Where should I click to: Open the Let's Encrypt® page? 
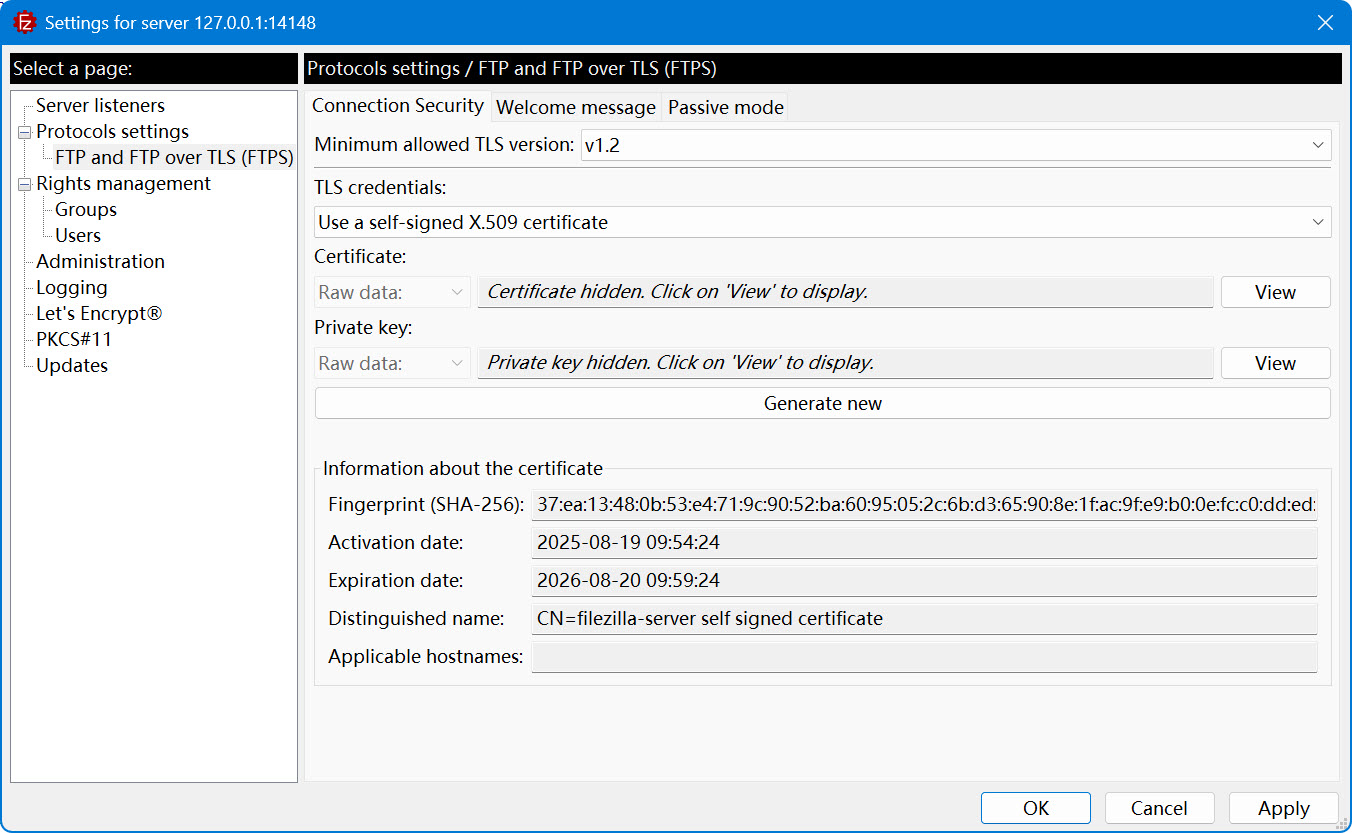point(99,313)
